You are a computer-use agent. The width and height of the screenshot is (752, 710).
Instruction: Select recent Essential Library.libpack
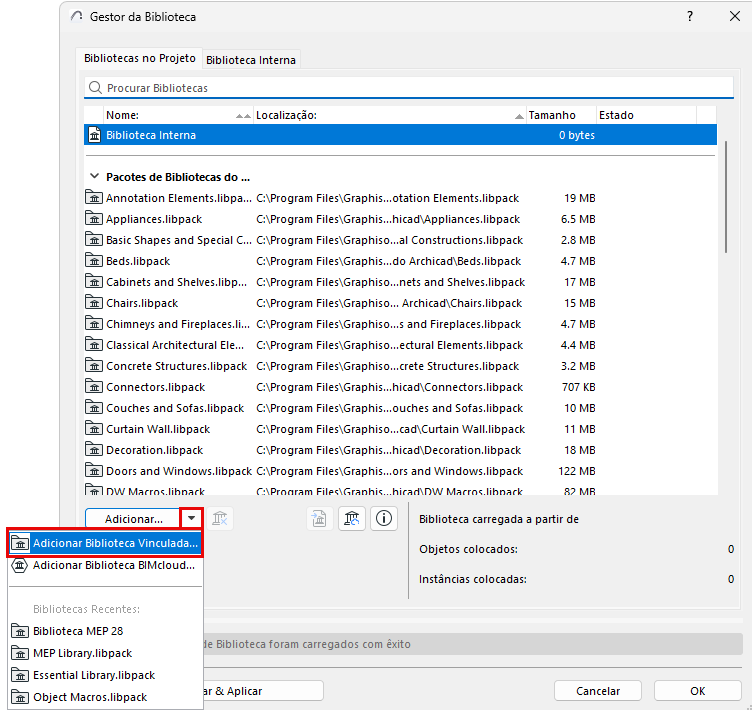point(105,675)
